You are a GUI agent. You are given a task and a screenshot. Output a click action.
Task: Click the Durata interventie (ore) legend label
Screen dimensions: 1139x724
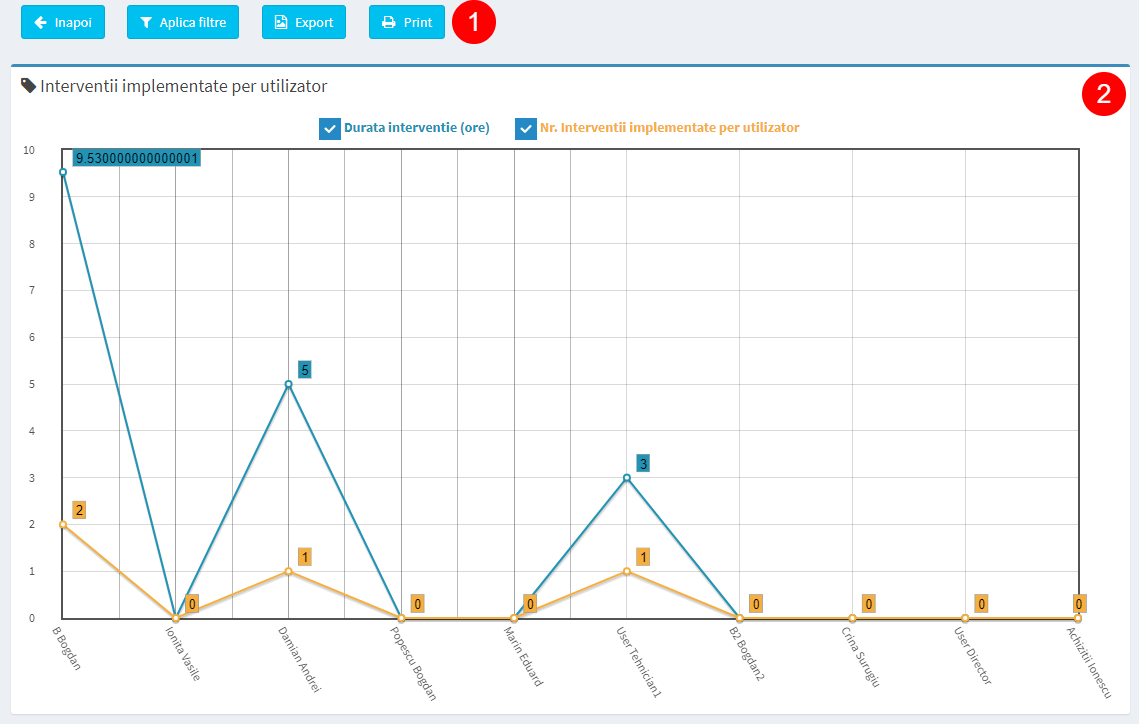click(x=417, y=128)
